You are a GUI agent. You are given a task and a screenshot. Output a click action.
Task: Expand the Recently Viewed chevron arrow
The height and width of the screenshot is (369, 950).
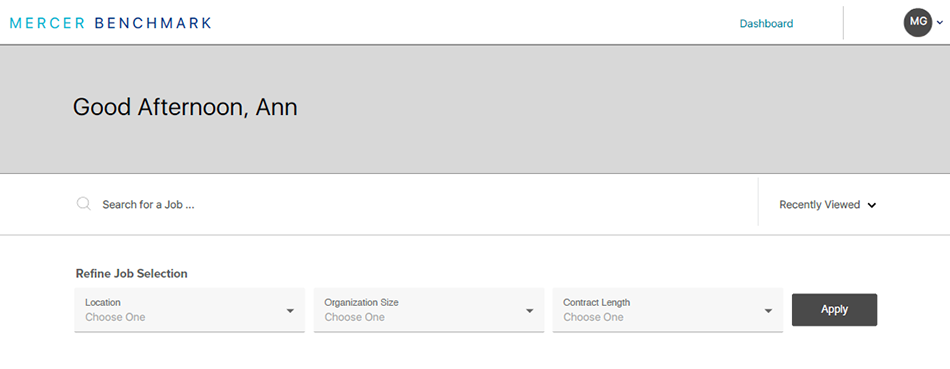click(x=871, y=205)
